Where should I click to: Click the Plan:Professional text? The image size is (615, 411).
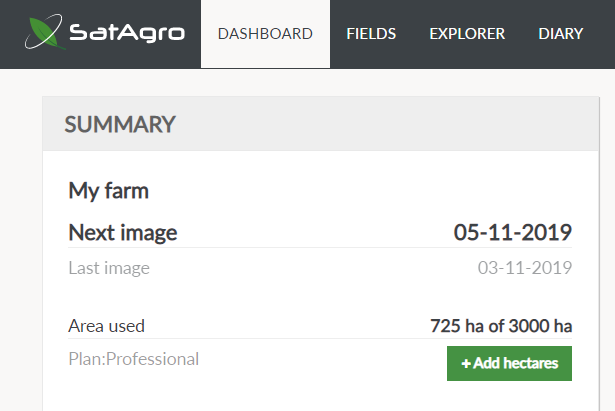[134, 359]
